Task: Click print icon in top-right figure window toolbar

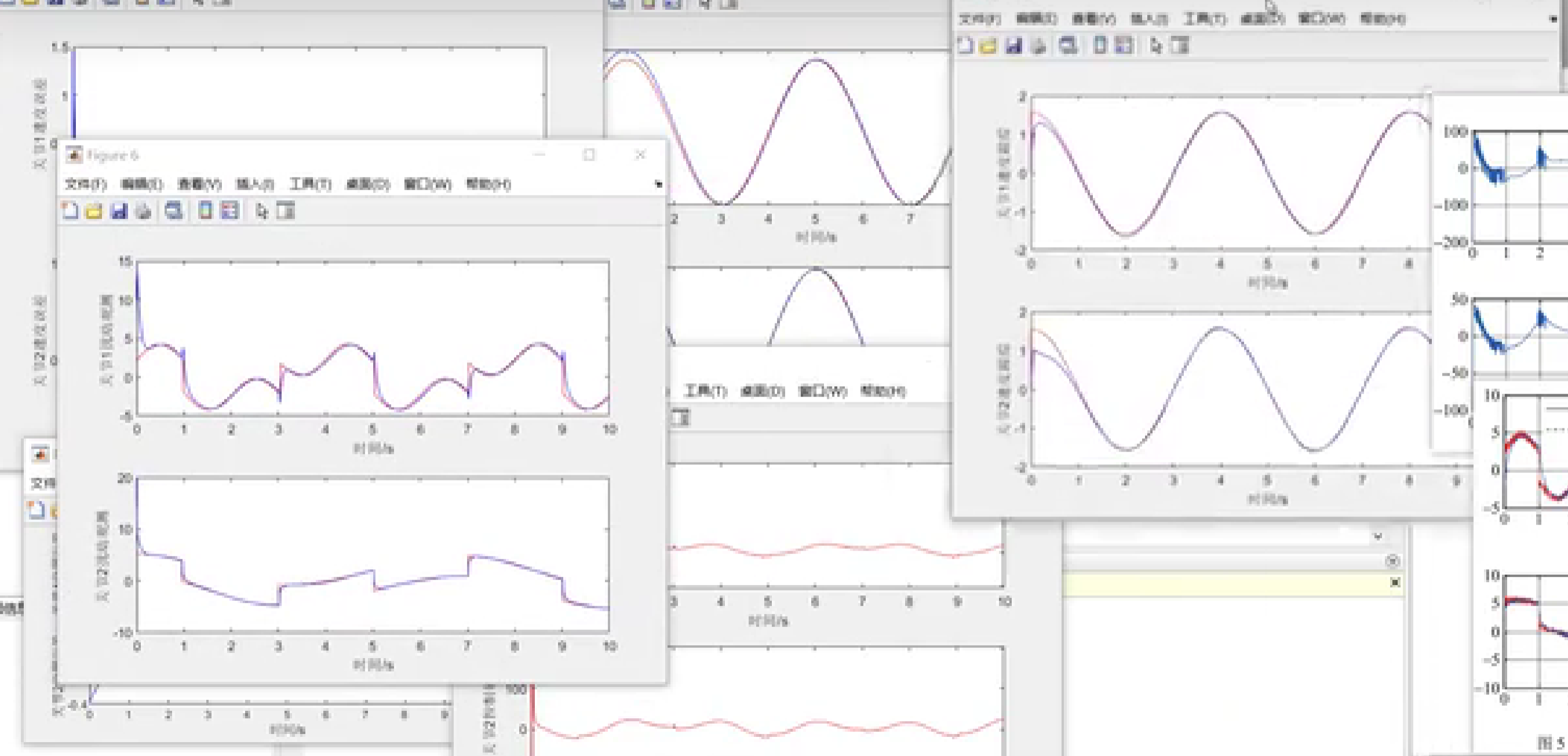Action: 1038,46
